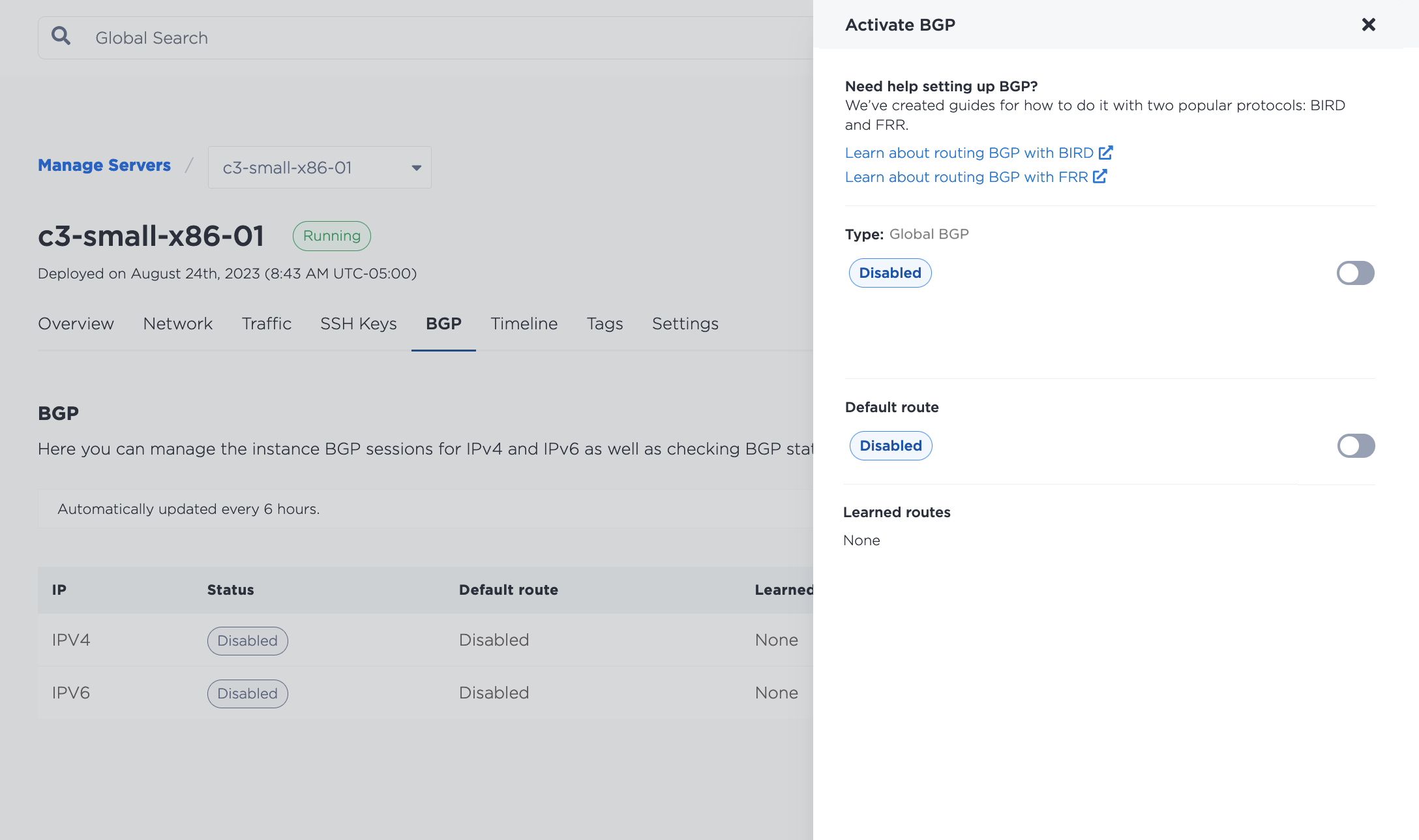Select the BGP tab
Screen dimensions: 1419x840
click(443, 323)
